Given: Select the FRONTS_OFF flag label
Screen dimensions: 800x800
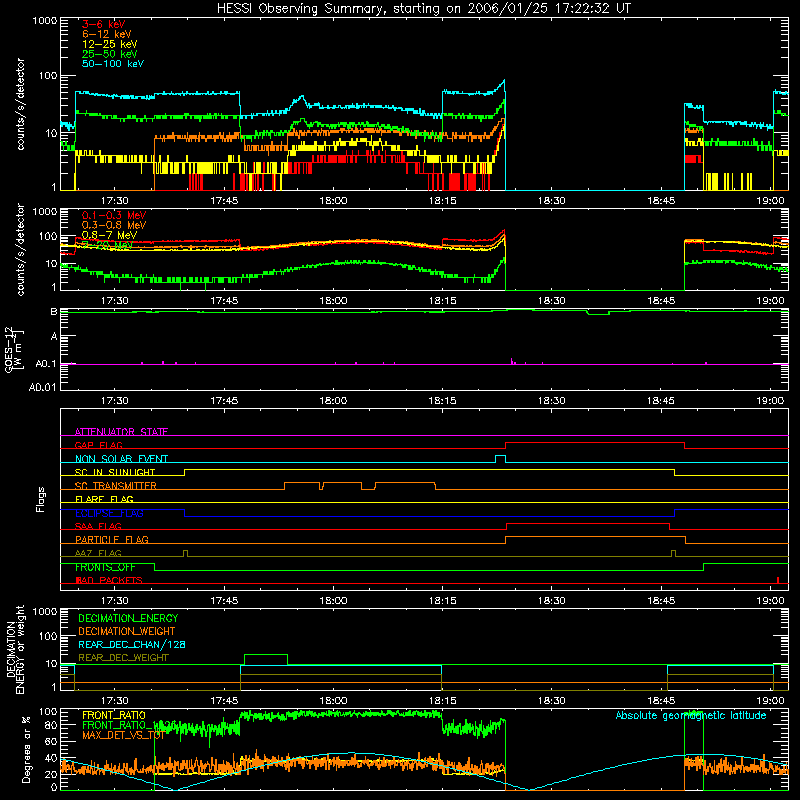Looking at the screenshot, I should (x=105, y=567).
